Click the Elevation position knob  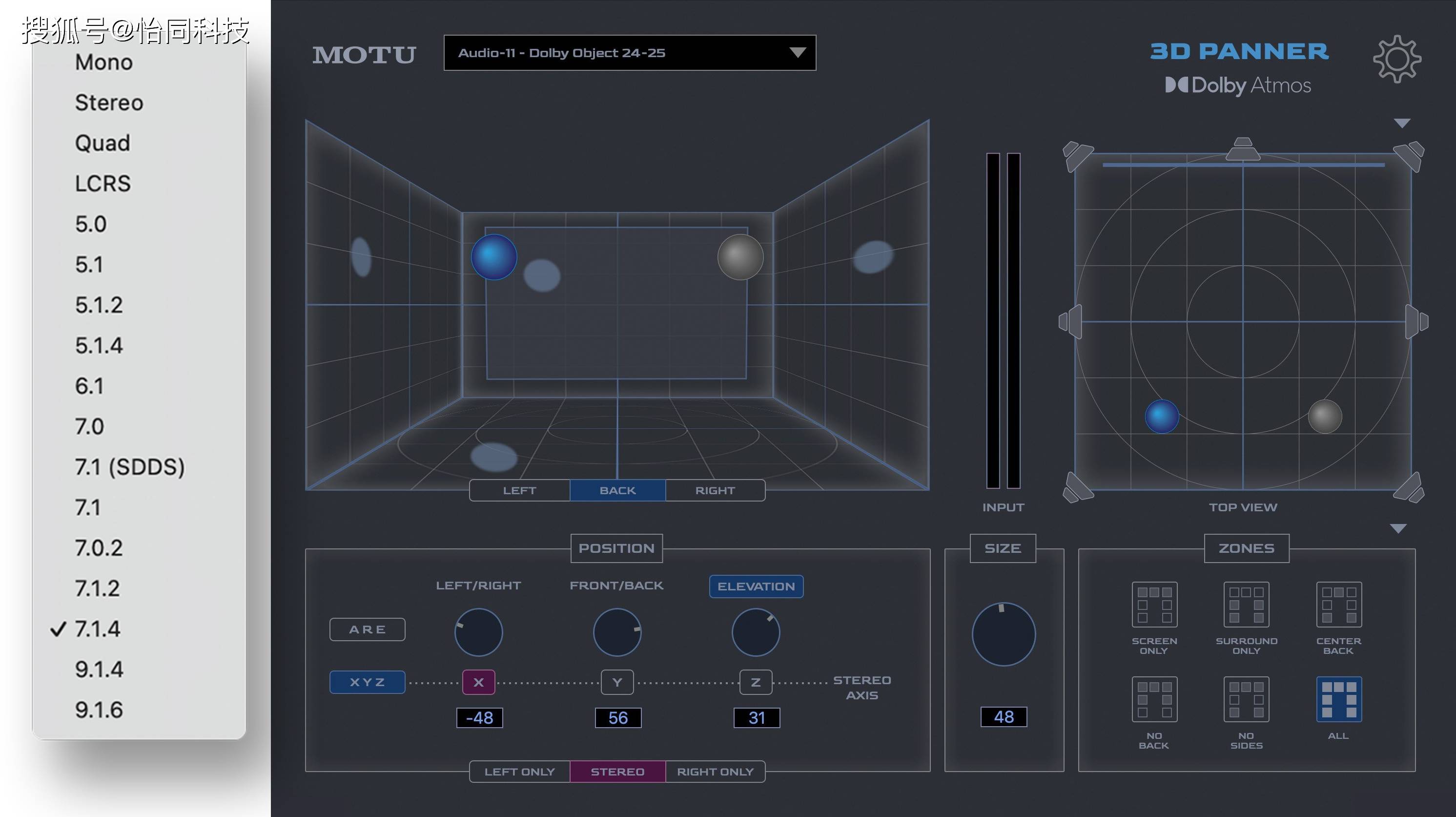tap(756, 632)
